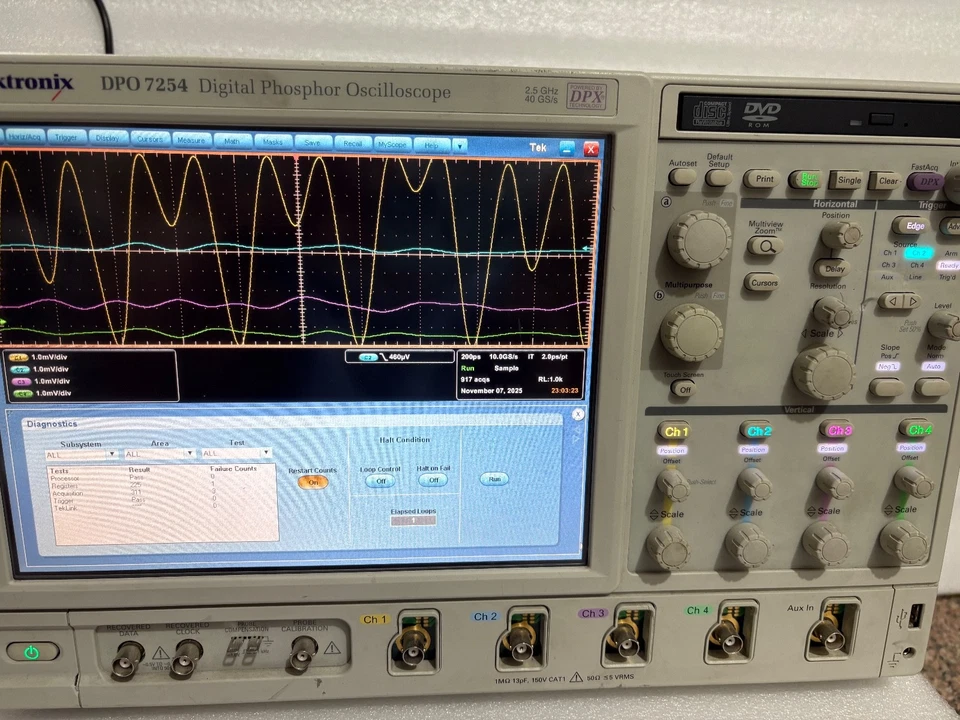Enable Halt on Fail
The width and height of the screenshot is (960, 720).
pos(433,481)
